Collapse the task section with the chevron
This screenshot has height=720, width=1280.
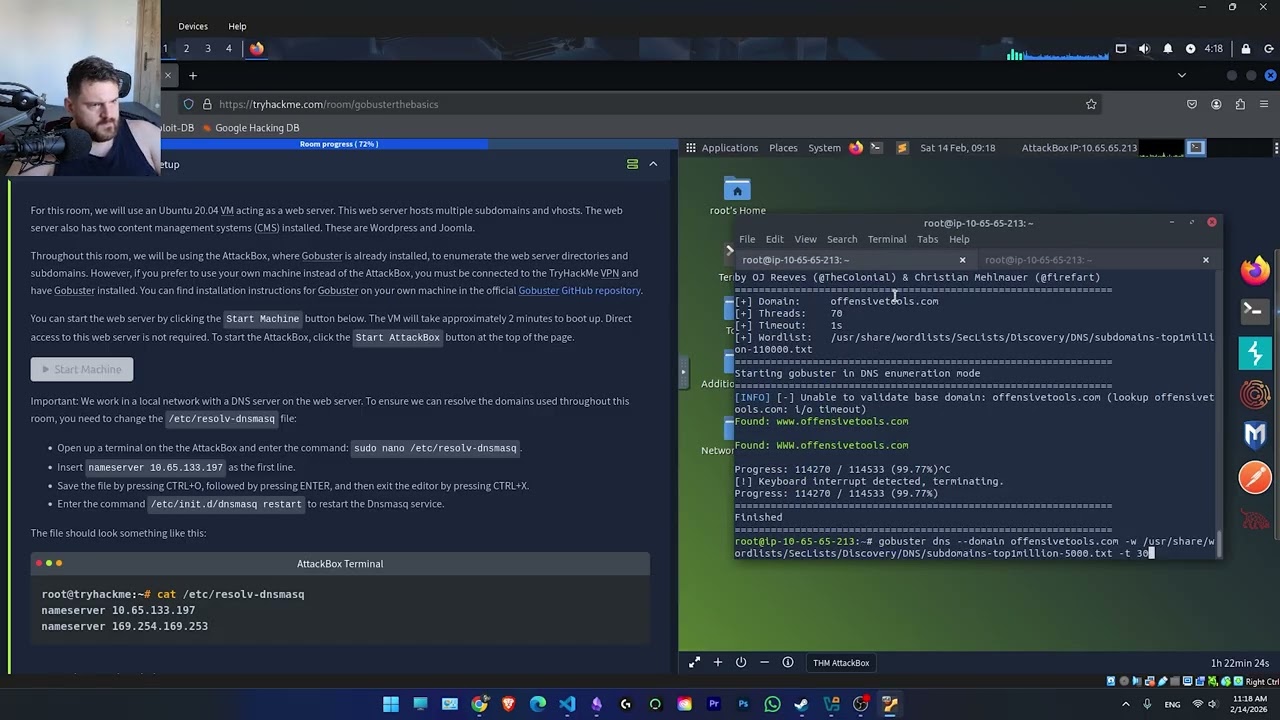click(653, 164)
